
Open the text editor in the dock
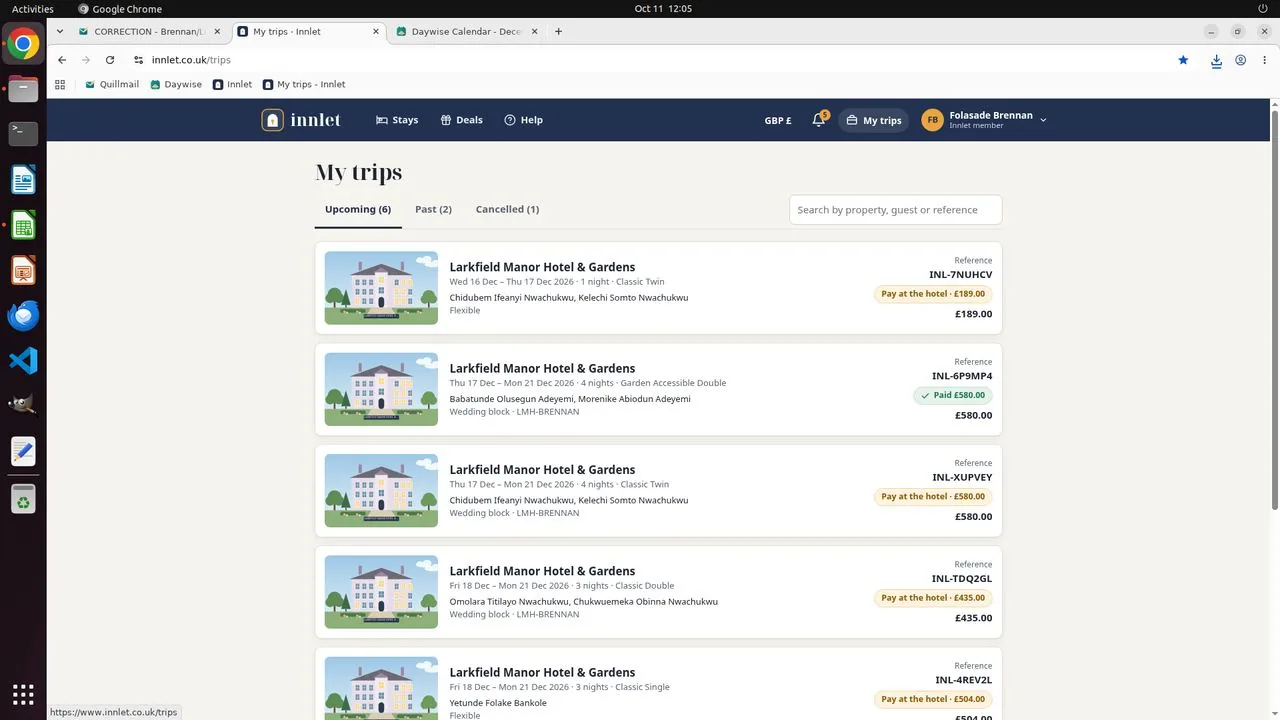pos(23,452)
